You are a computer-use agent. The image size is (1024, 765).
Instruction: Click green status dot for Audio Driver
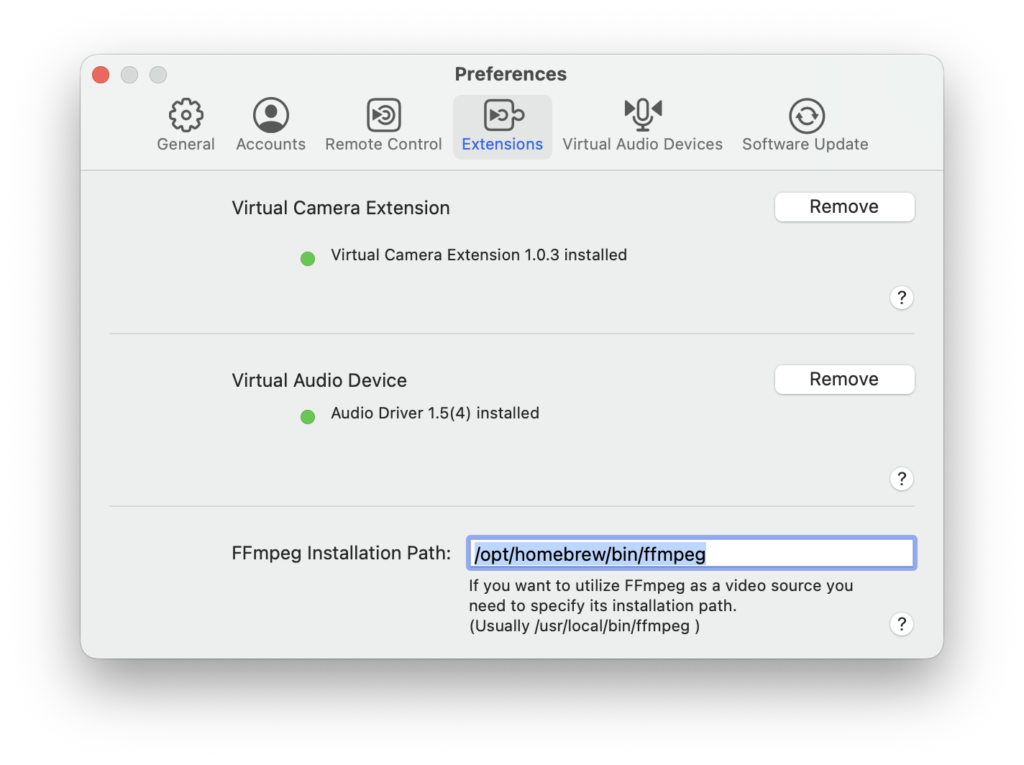[308, 416]
